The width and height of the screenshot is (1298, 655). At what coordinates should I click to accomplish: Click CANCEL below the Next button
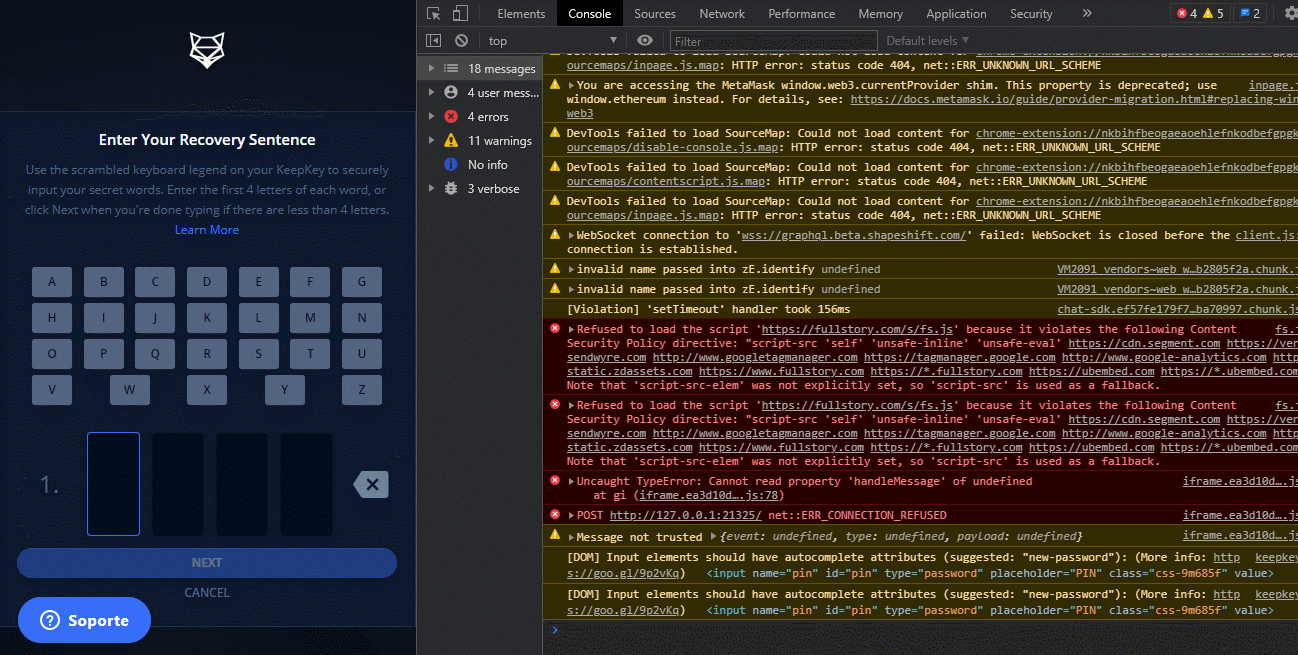tap(207, 593)
